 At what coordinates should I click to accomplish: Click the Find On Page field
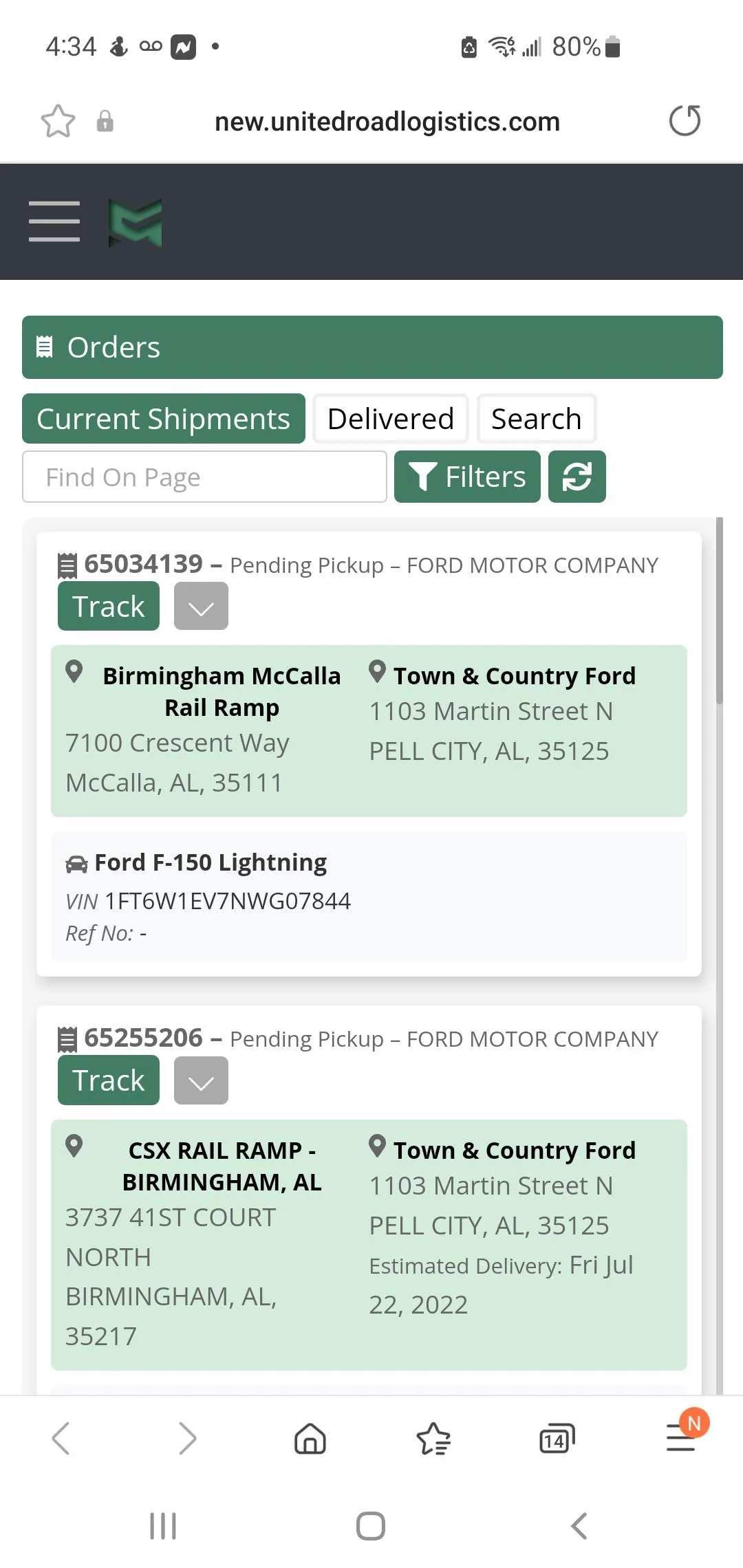coord(204,477)
